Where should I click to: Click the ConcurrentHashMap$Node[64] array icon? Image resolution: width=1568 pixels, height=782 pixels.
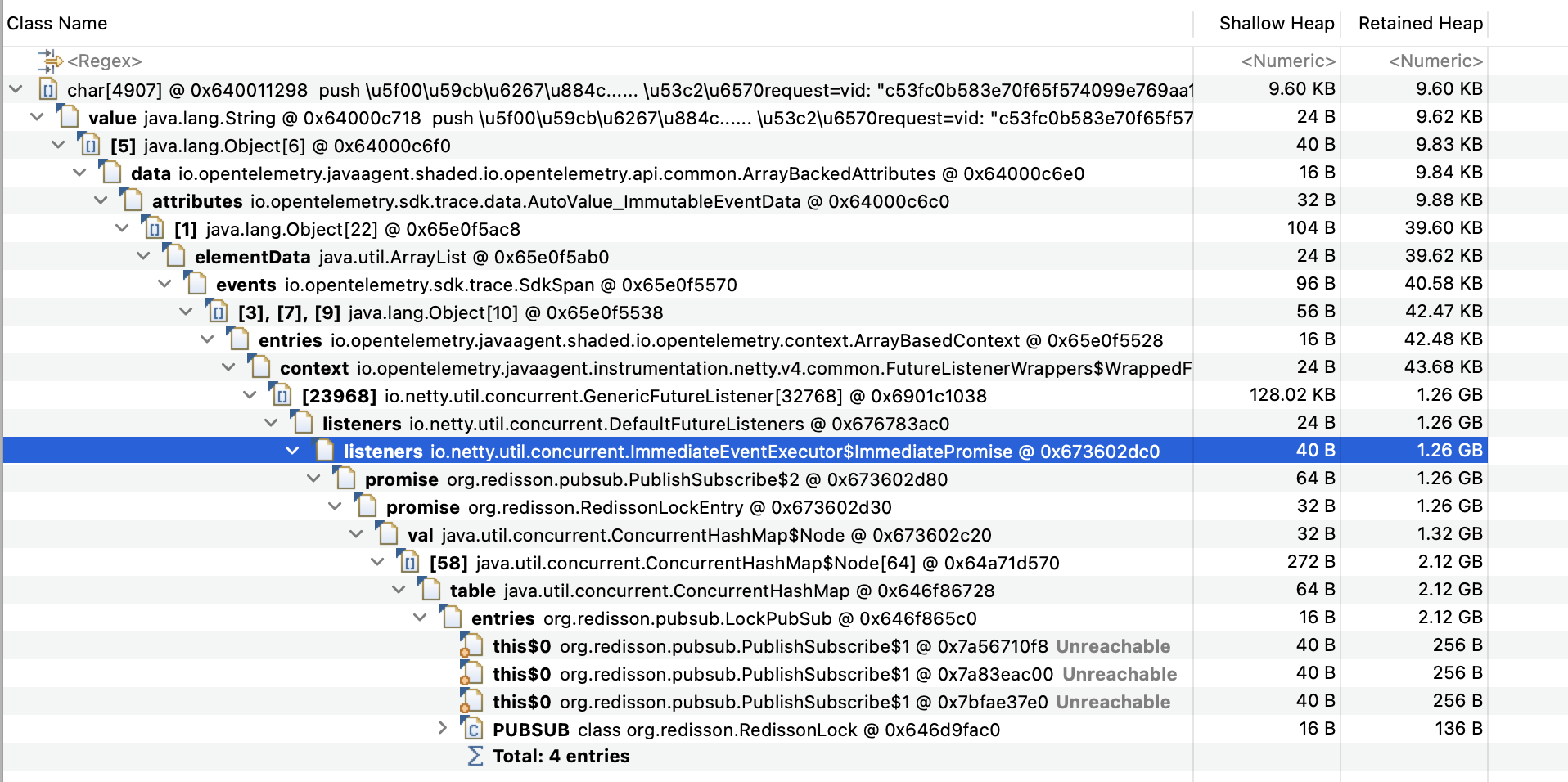pos(409,561)
